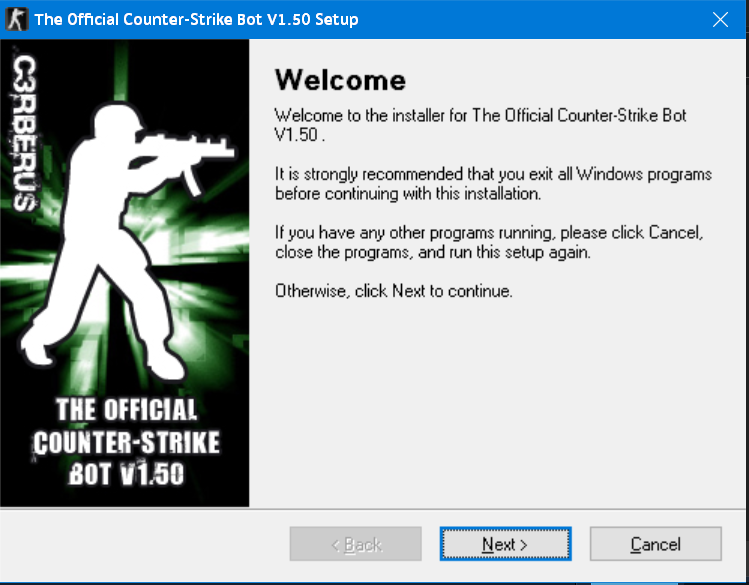
Task: Click the Welcome heading
Action: tap(340, 80)
